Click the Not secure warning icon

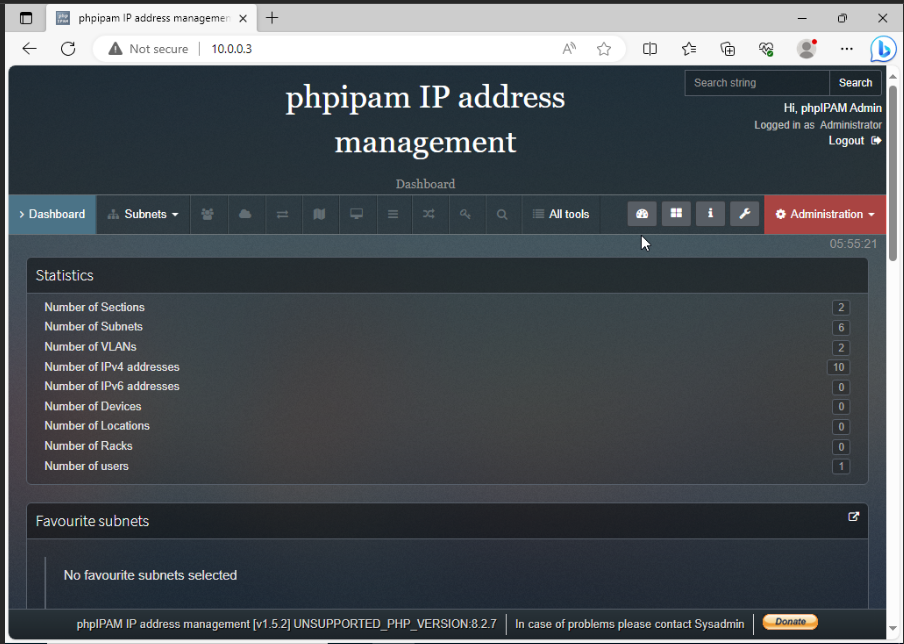coord(115,49)
